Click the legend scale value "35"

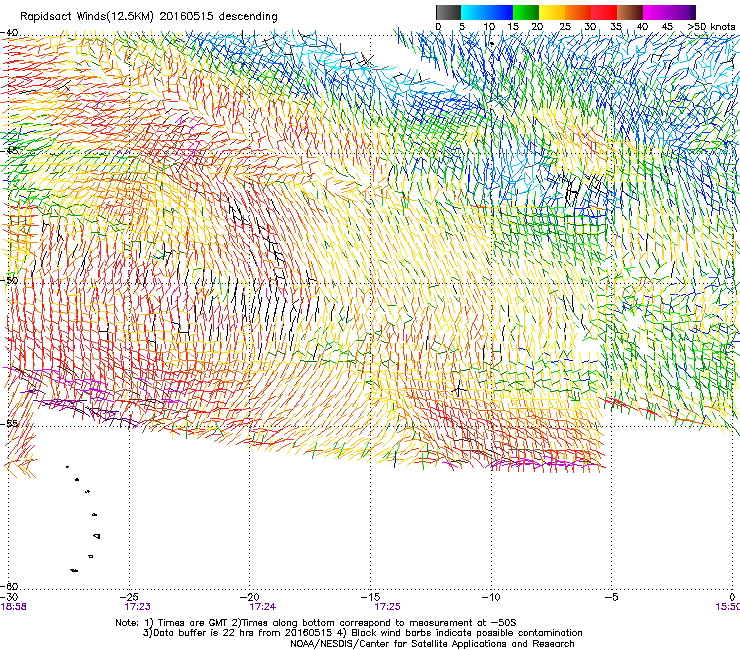click(616, 27)
